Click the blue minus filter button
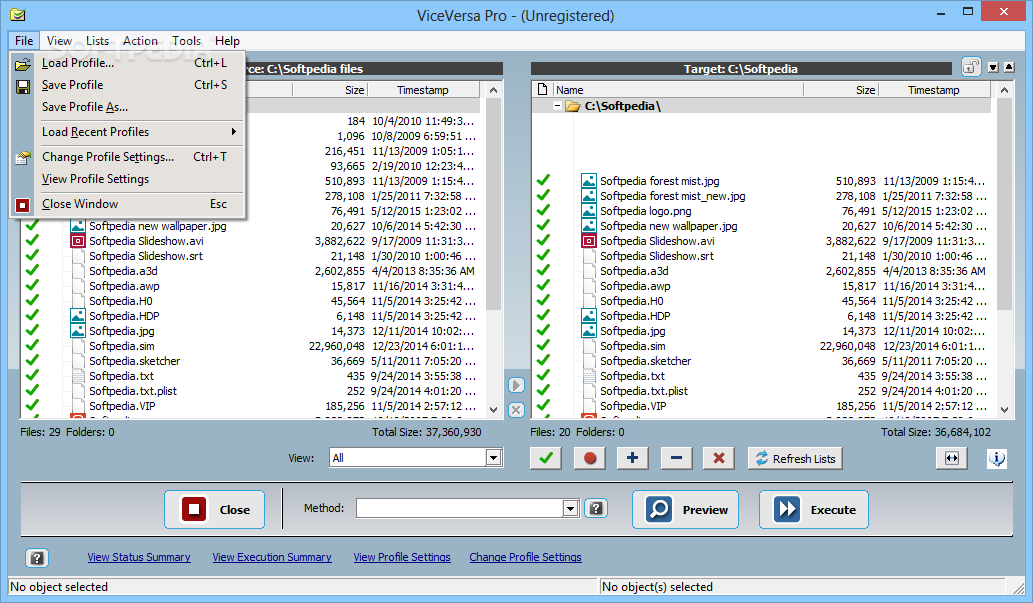Screen dimensions: 1033x603 point(676,458)
